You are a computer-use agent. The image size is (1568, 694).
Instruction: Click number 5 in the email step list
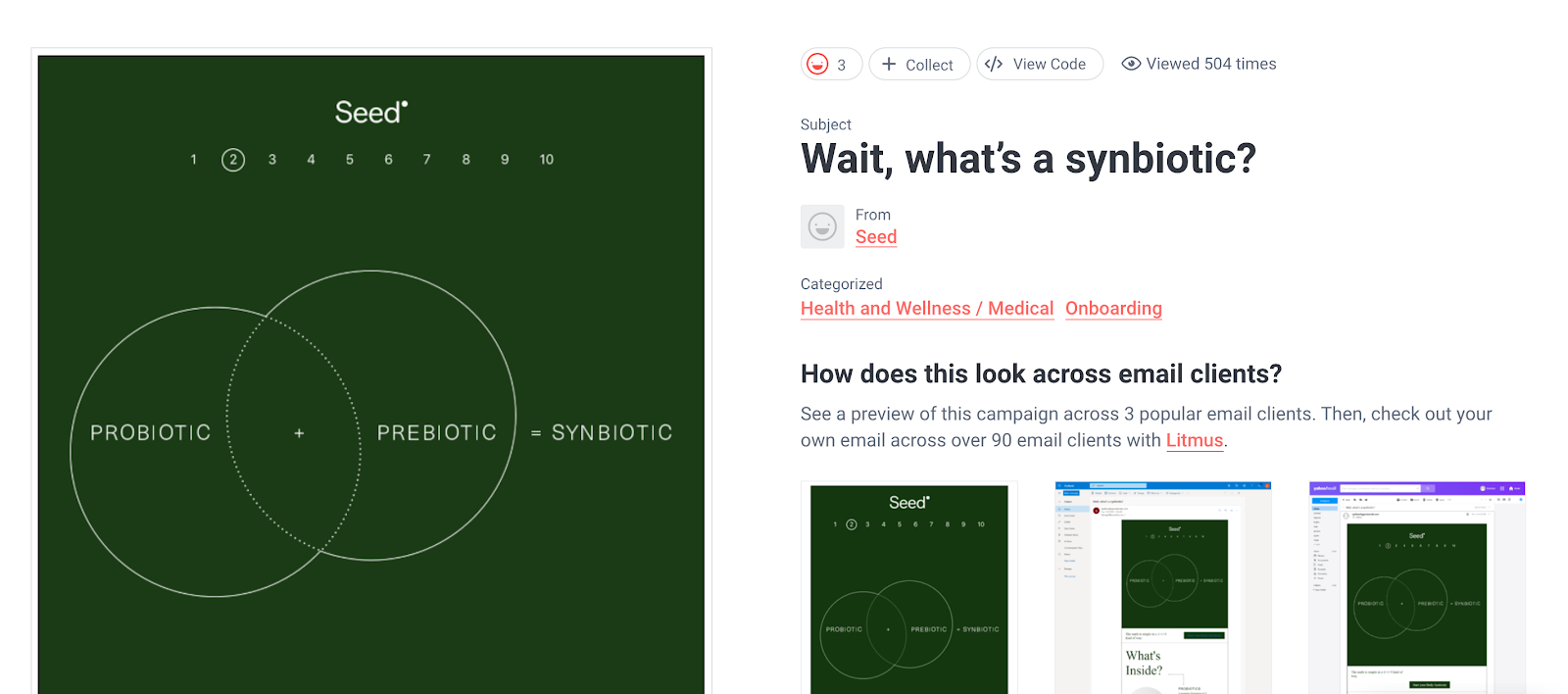[350, 160]
